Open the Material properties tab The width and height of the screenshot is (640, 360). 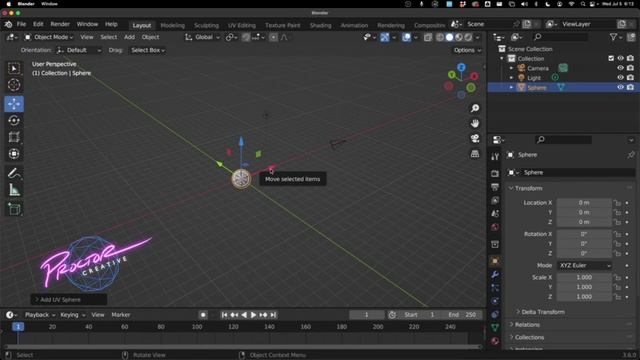tap(495, 341)
